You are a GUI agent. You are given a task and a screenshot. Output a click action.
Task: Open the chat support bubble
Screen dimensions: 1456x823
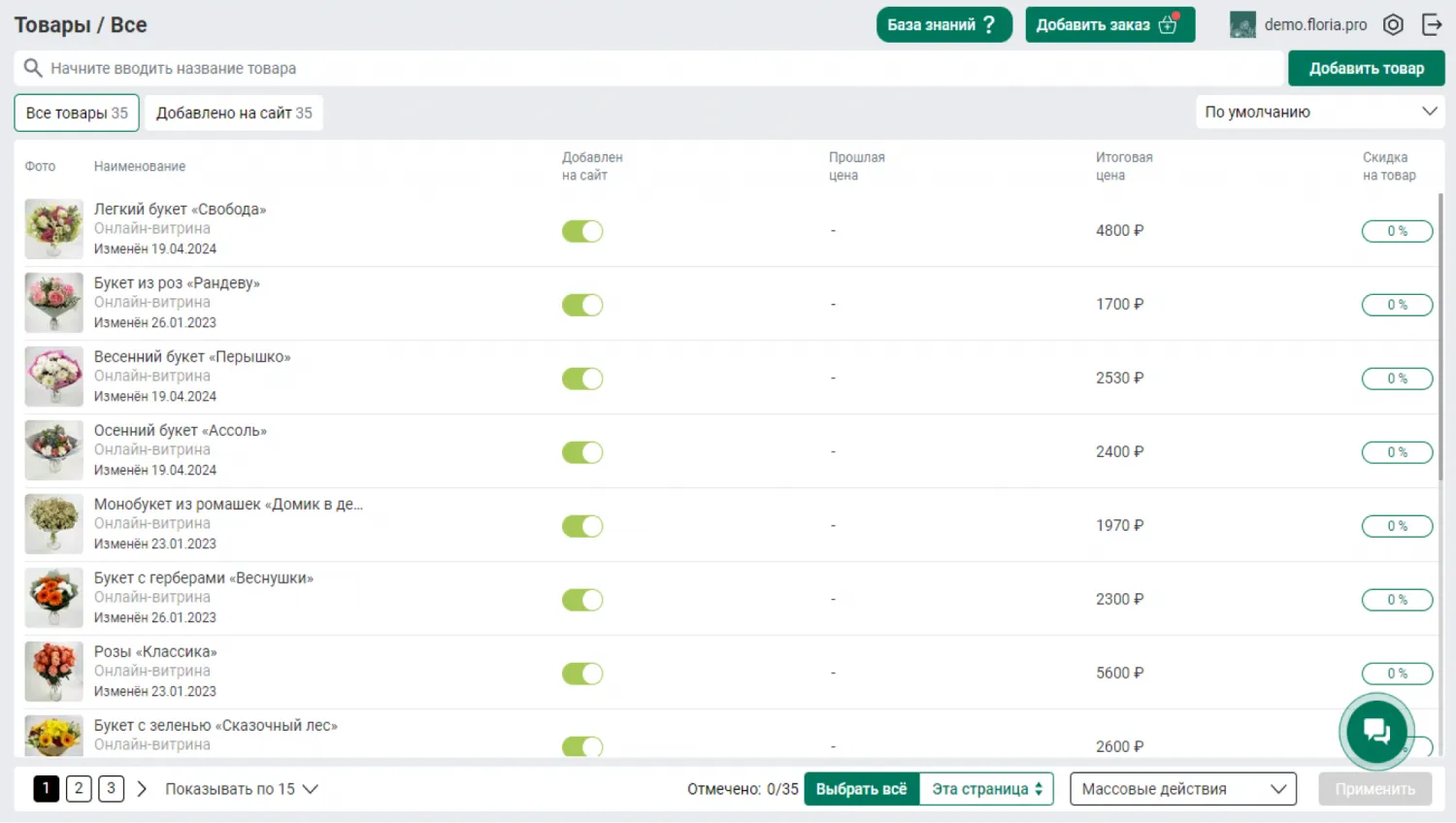(1376, 731)
